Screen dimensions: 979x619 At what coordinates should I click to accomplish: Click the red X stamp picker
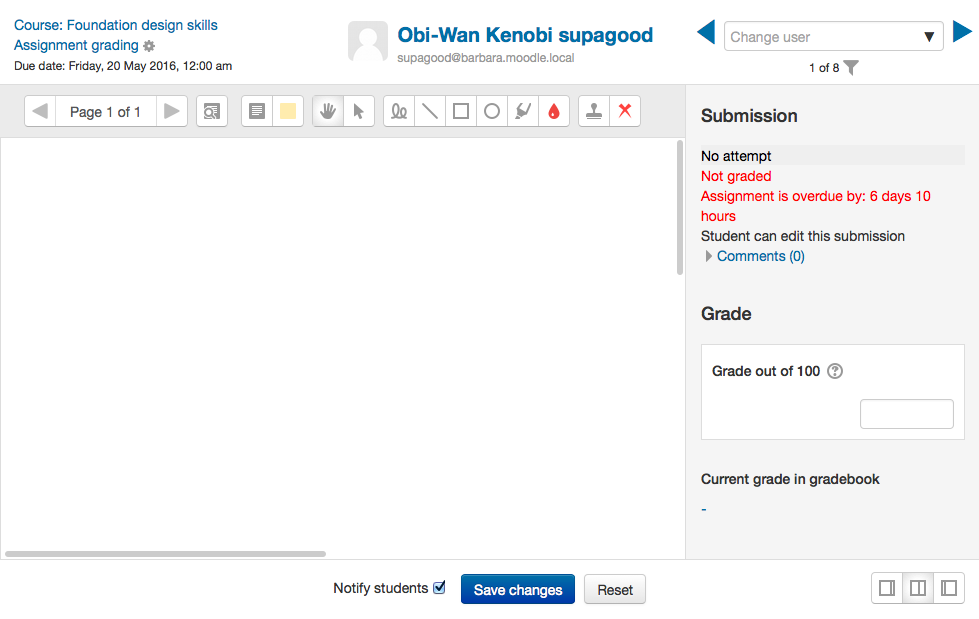point(625,112)
